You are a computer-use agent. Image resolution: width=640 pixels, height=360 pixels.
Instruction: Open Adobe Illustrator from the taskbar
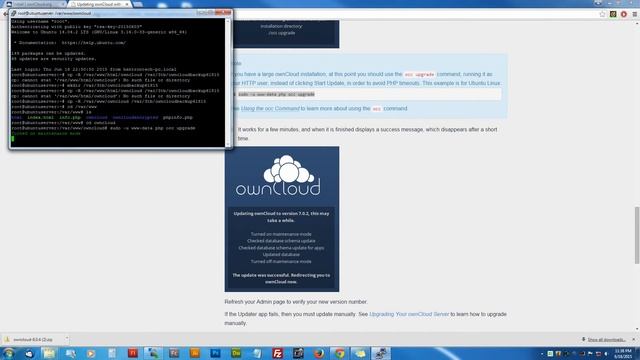click(195, 353)
